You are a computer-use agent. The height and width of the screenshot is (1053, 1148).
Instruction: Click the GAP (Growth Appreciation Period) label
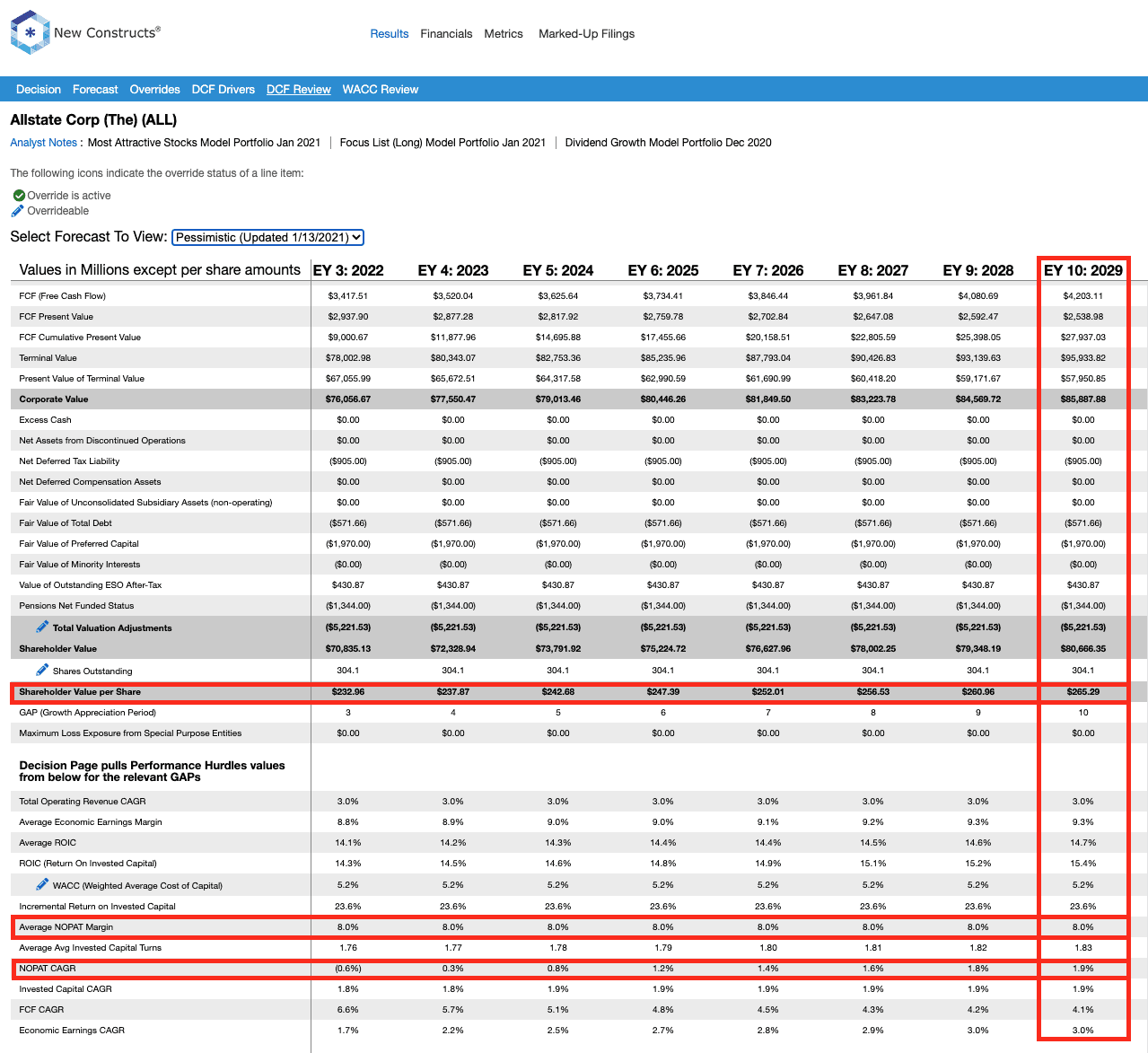(x=88, y=713)
